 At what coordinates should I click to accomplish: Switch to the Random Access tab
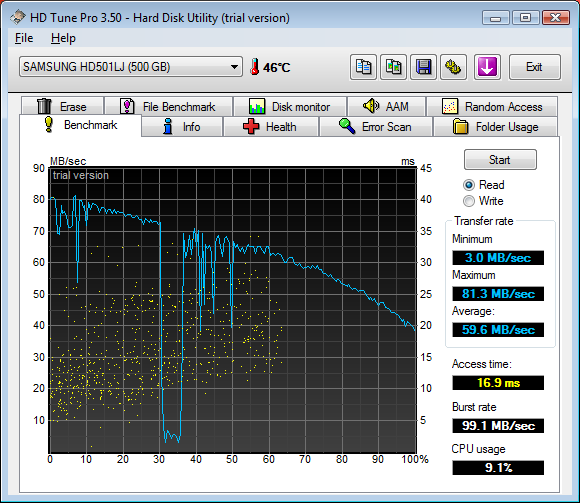pyautogui.click(x=492, y=107)
